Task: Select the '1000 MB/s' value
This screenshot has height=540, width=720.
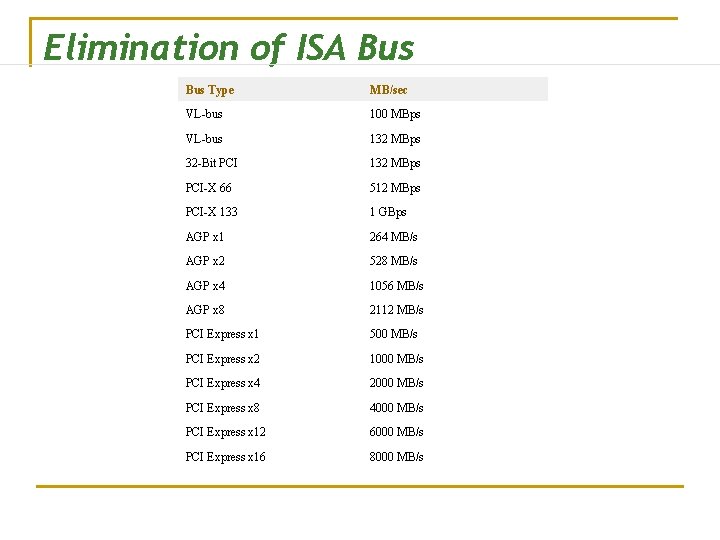Action: point(396,359)
